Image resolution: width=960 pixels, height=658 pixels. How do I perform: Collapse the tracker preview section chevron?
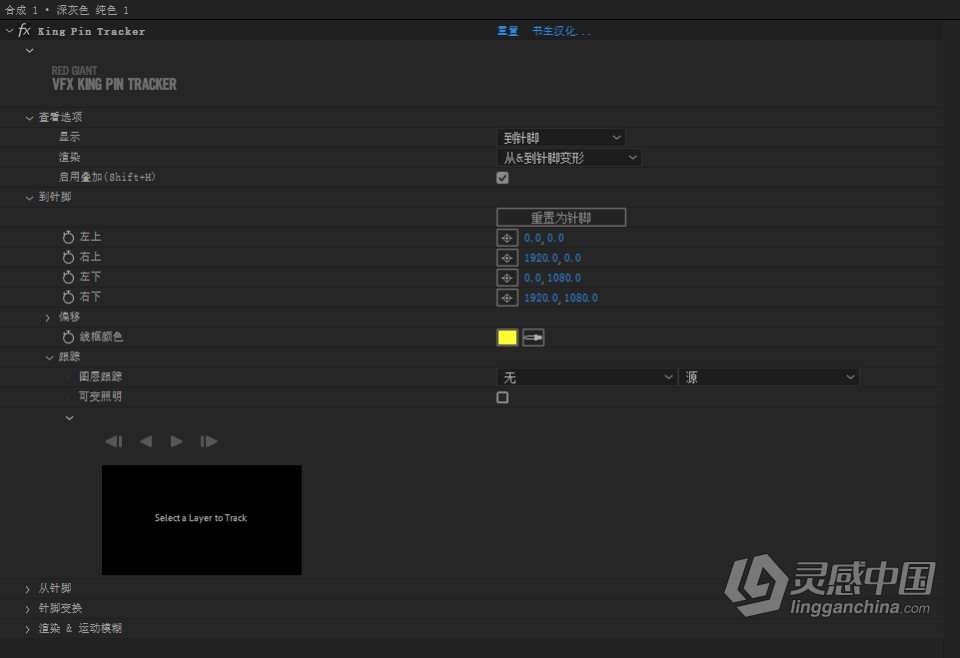pyautogui.click(x=69, y=418)
